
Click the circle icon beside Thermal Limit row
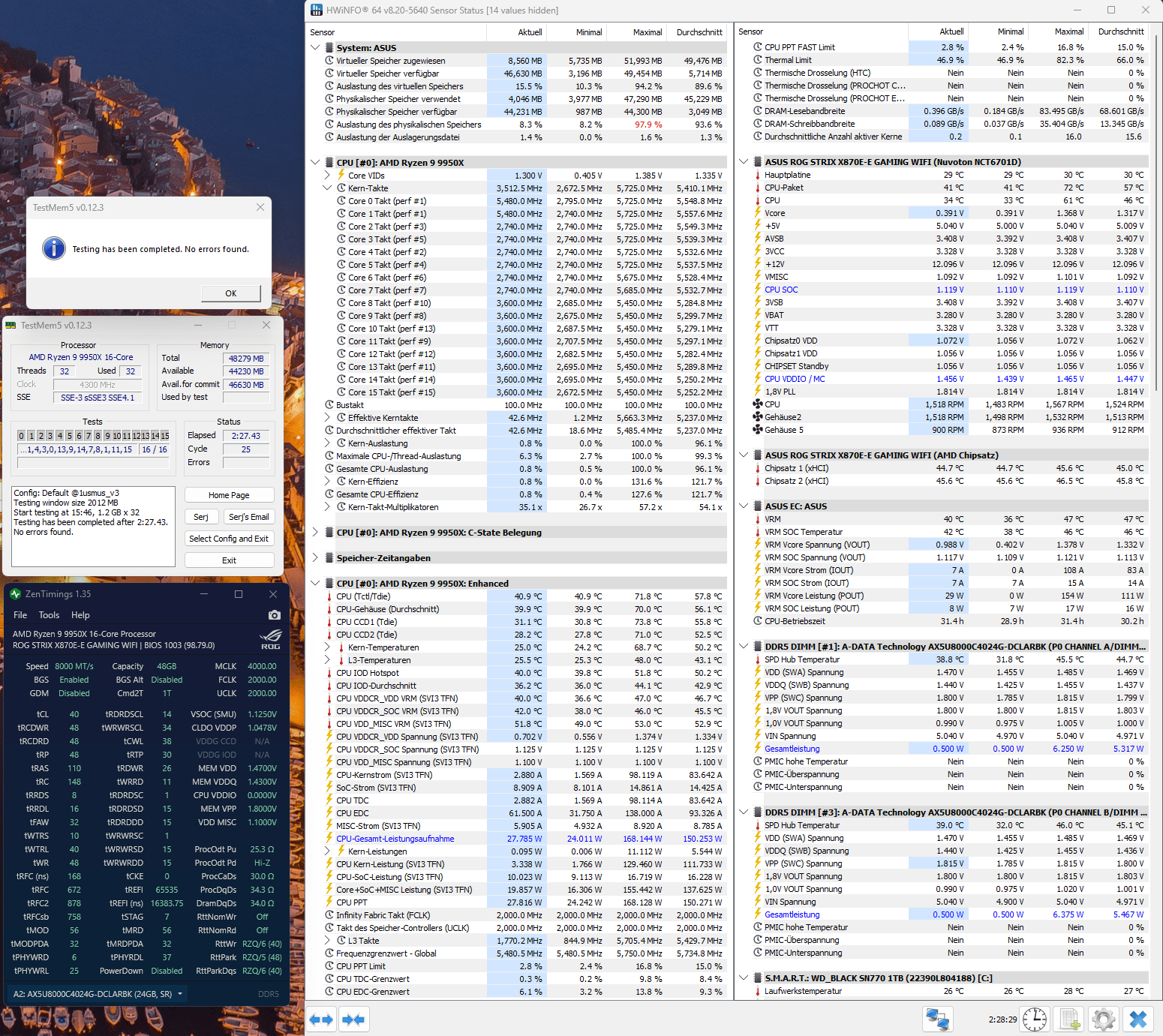(x=758, y=60)
